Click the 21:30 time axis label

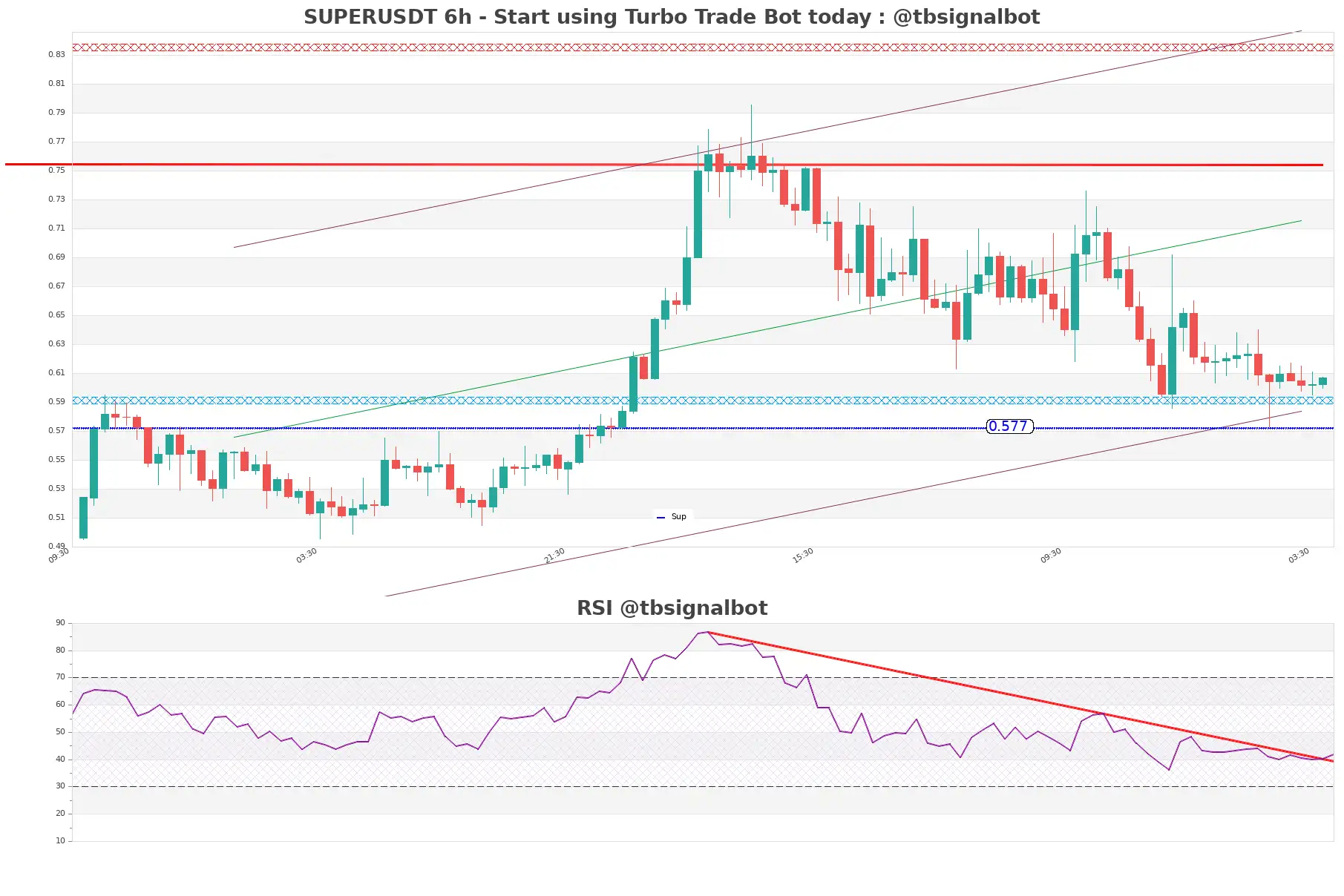[x=554, y=556]
